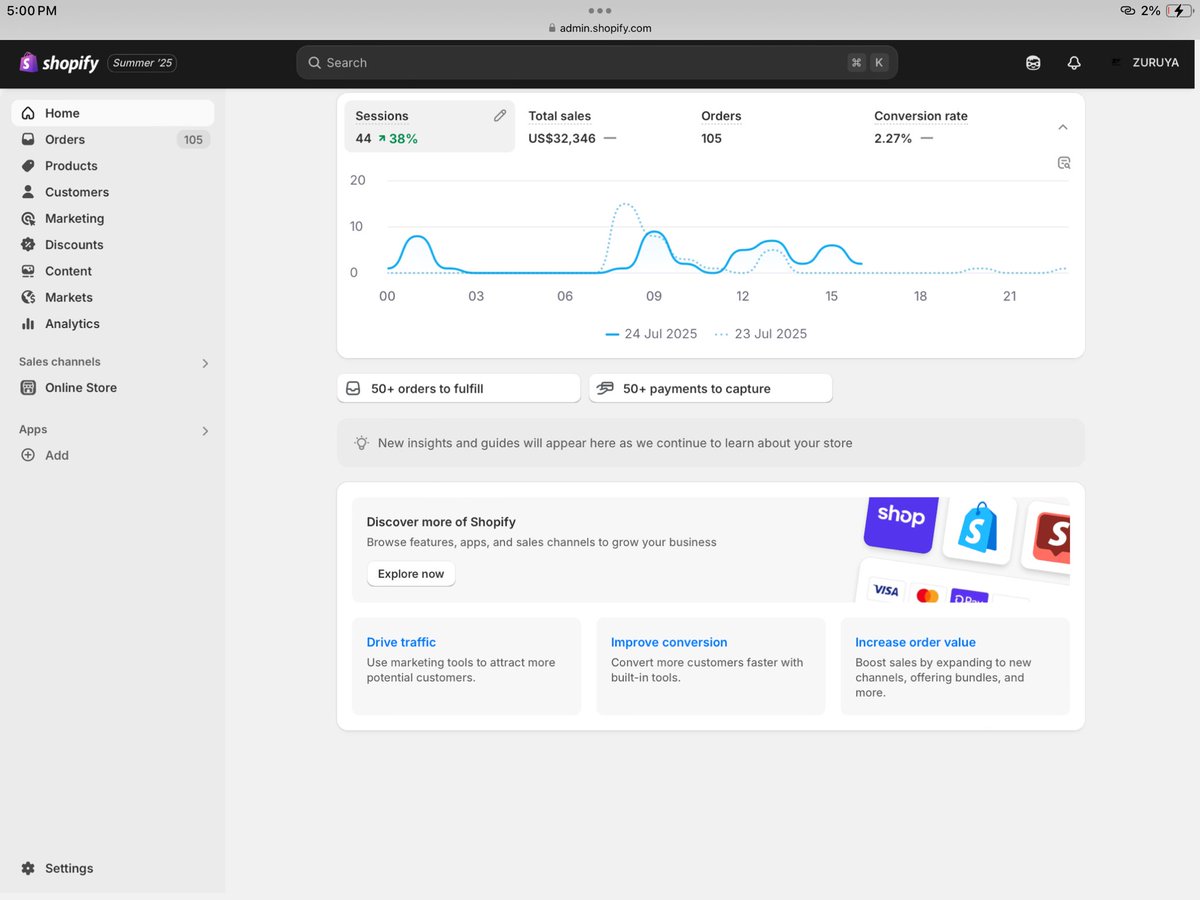The height and width of the screenshot is (900, 1200).
Task: Open Online Store sales channel
Action: (112, 388)
